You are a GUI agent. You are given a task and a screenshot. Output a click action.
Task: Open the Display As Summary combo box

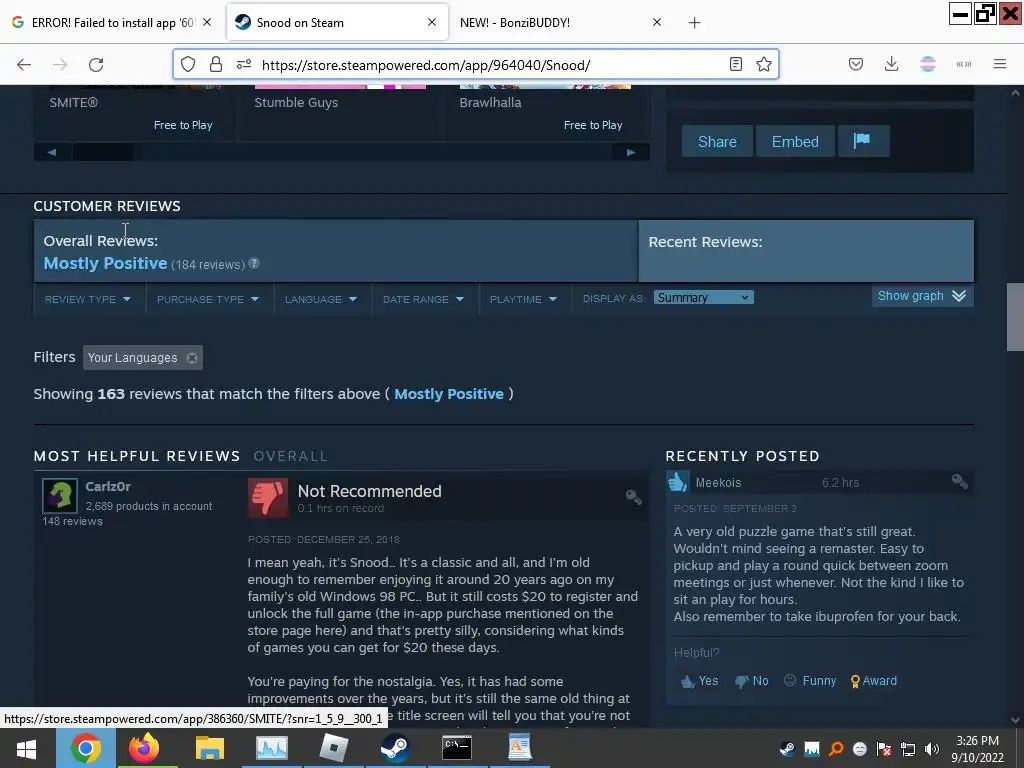pyautogui.click(x=703, y=298)
